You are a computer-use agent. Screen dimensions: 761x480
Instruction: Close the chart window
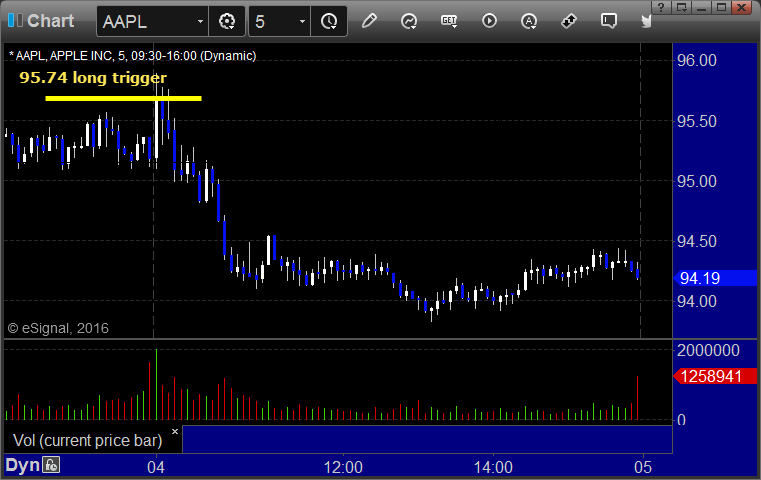(742, 7)
